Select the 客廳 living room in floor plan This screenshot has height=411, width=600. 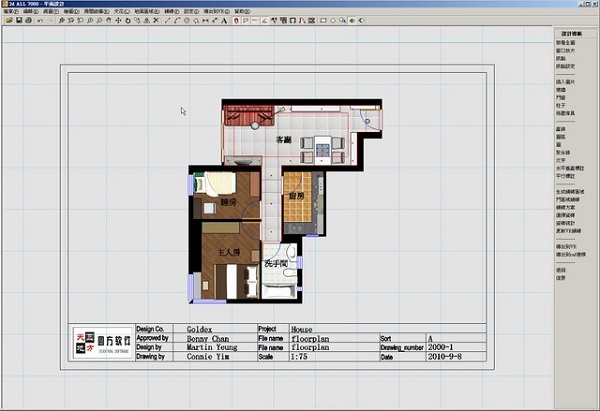click(x=285, y=139)
